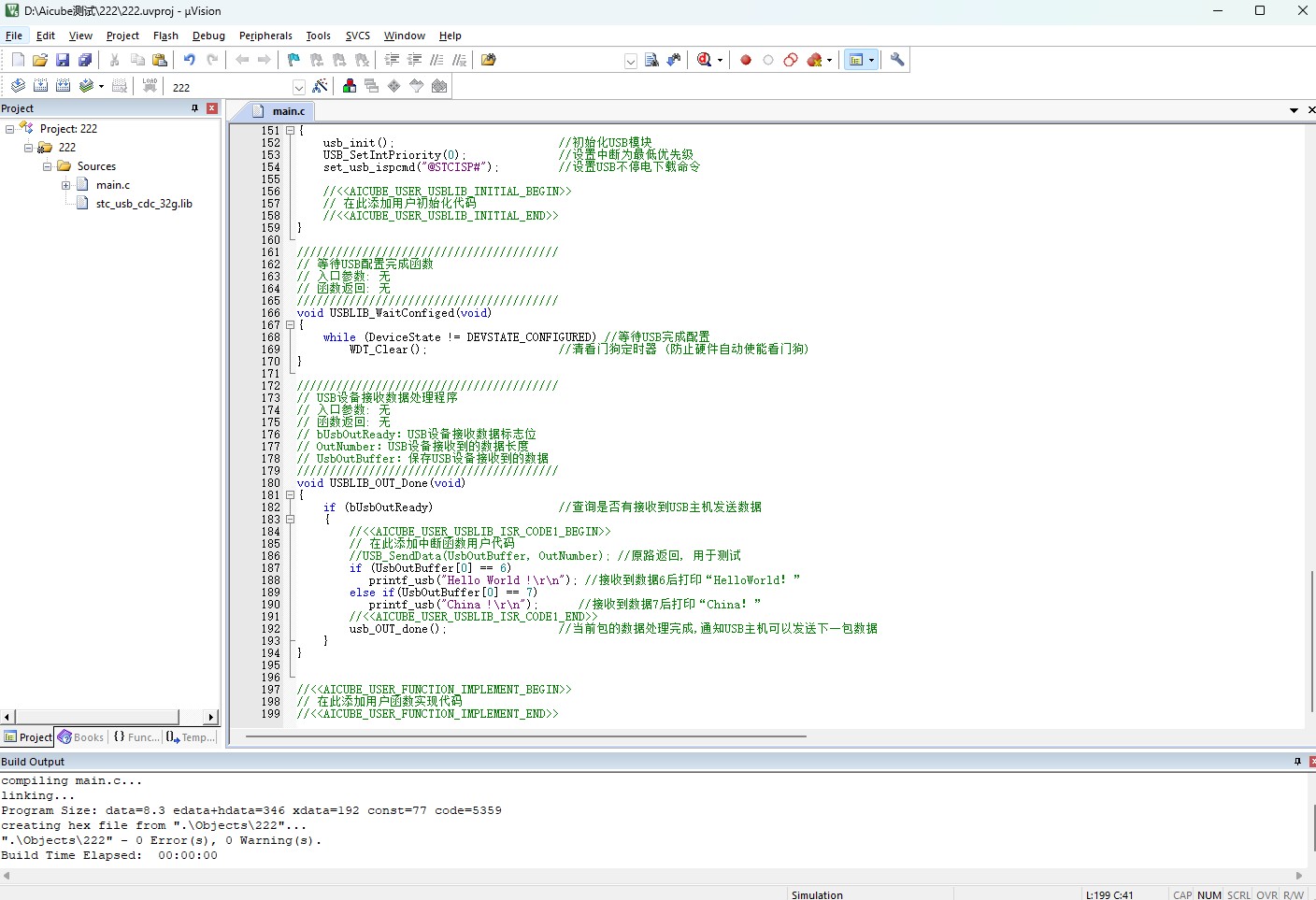
Task: Click the Incremental Find icon
Action: tap(674, 60)
